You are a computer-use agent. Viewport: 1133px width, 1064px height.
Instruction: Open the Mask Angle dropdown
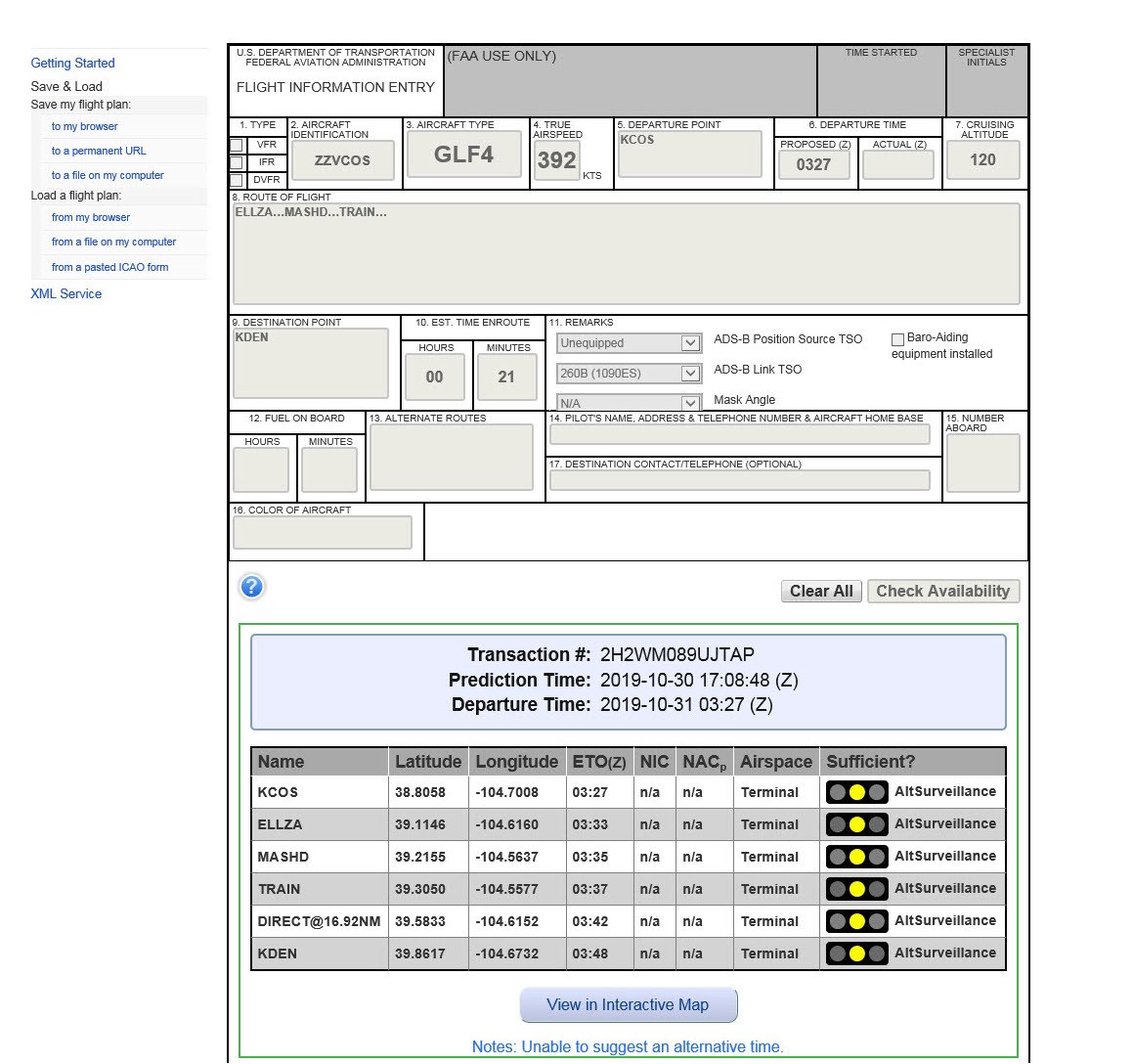coord(629,403)
